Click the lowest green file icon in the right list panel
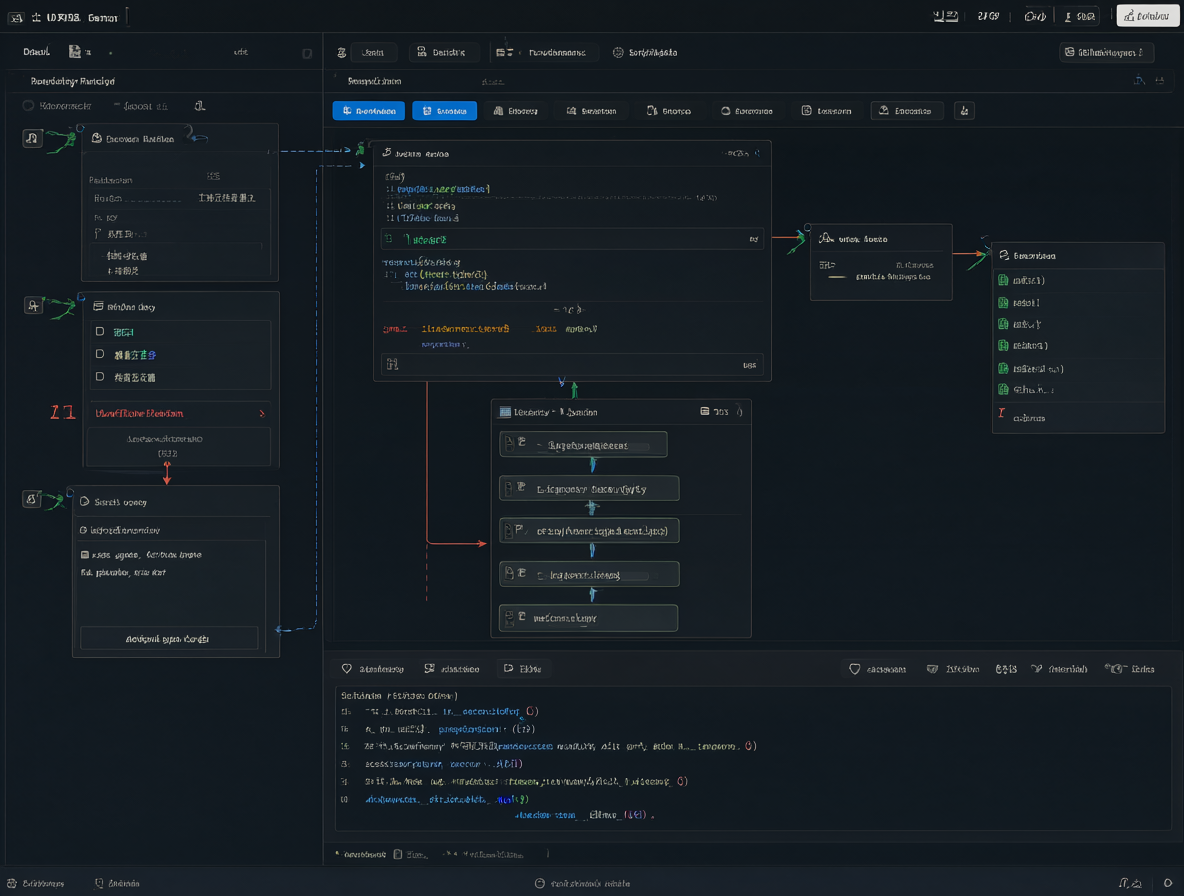The image size is (1184, 896). point(1003,389)
